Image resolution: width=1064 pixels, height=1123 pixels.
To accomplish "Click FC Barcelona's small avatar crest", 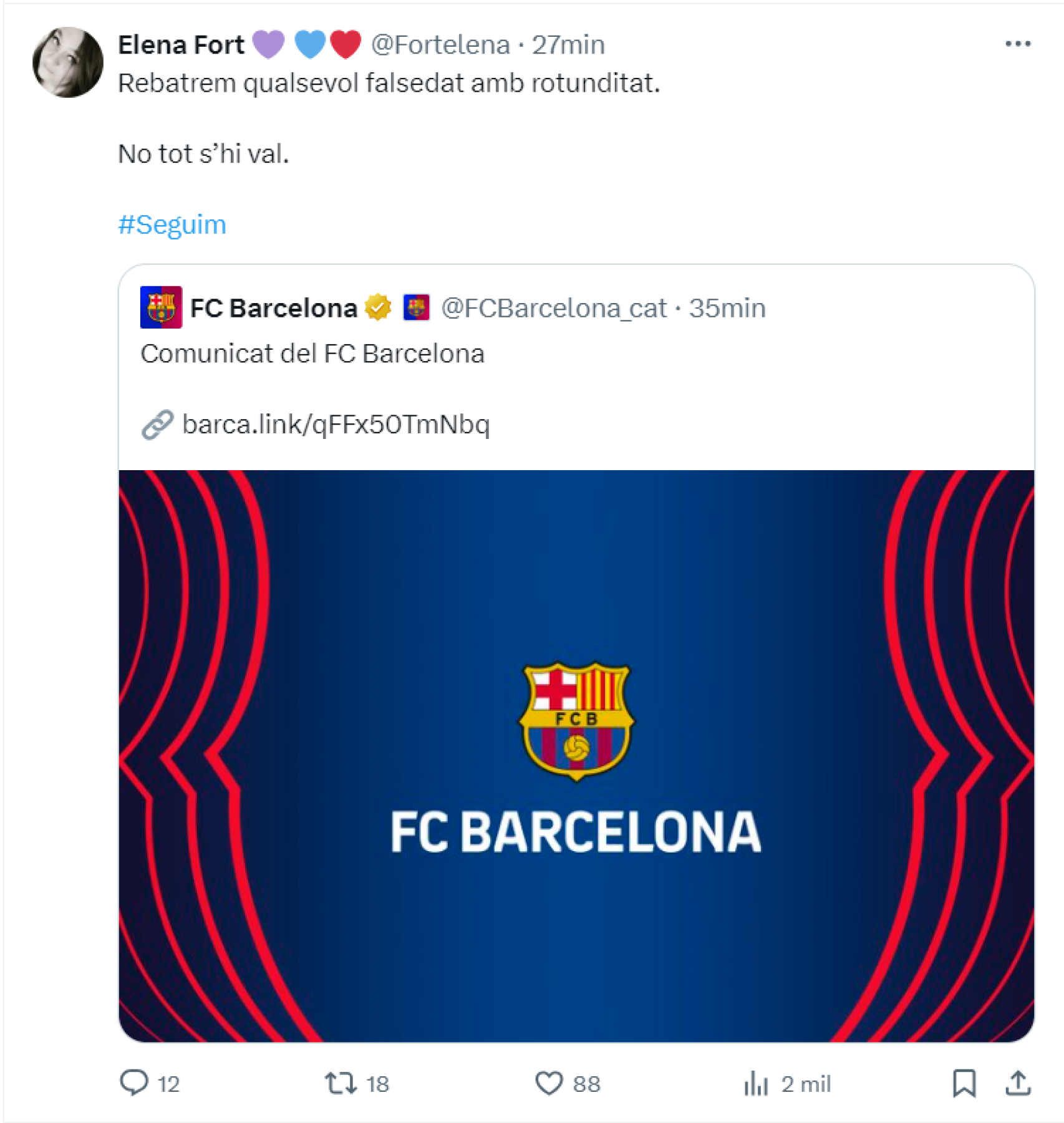I will pos(161,307).
